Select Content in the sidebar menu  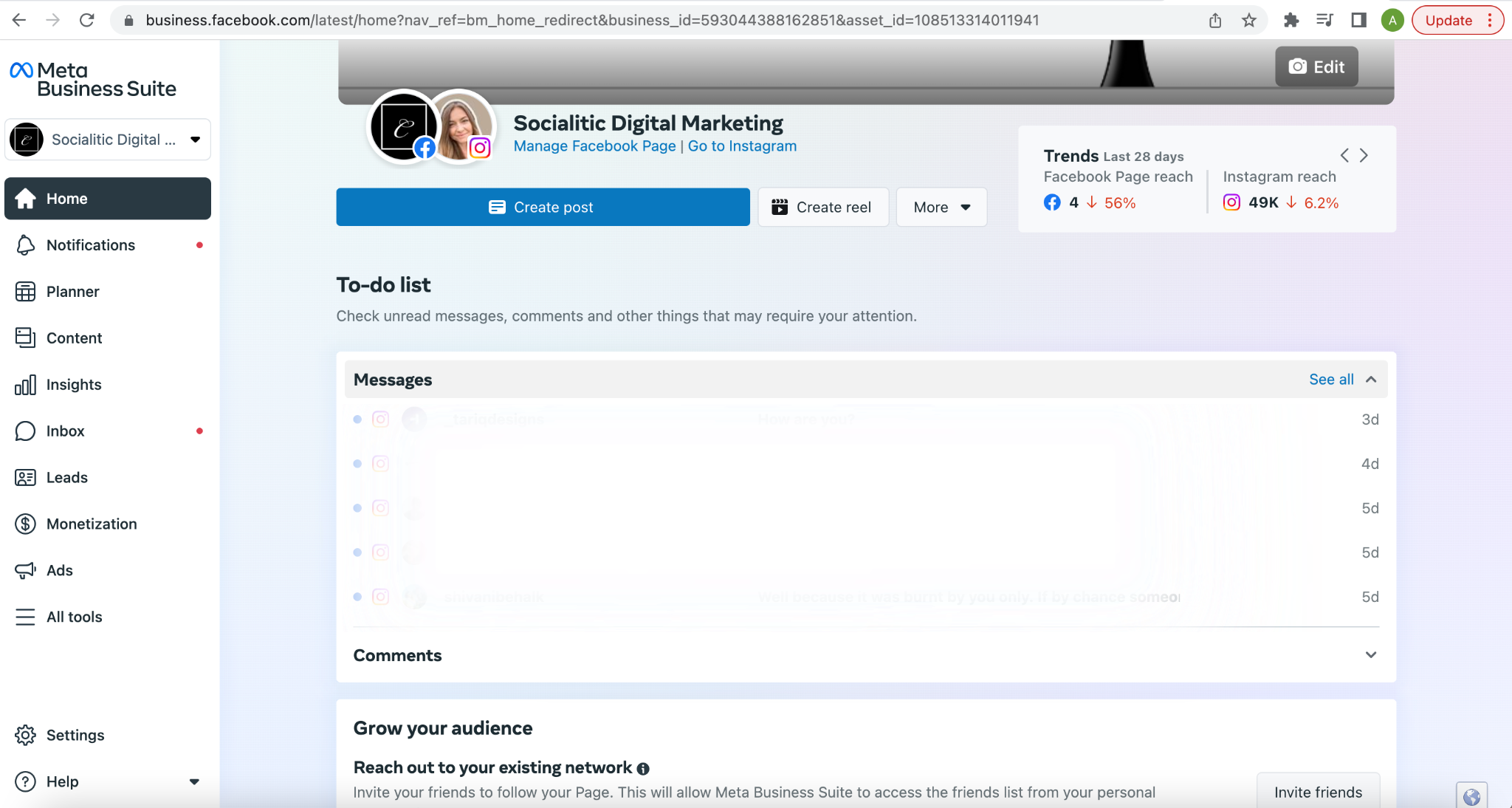click(x=74, y=338)
